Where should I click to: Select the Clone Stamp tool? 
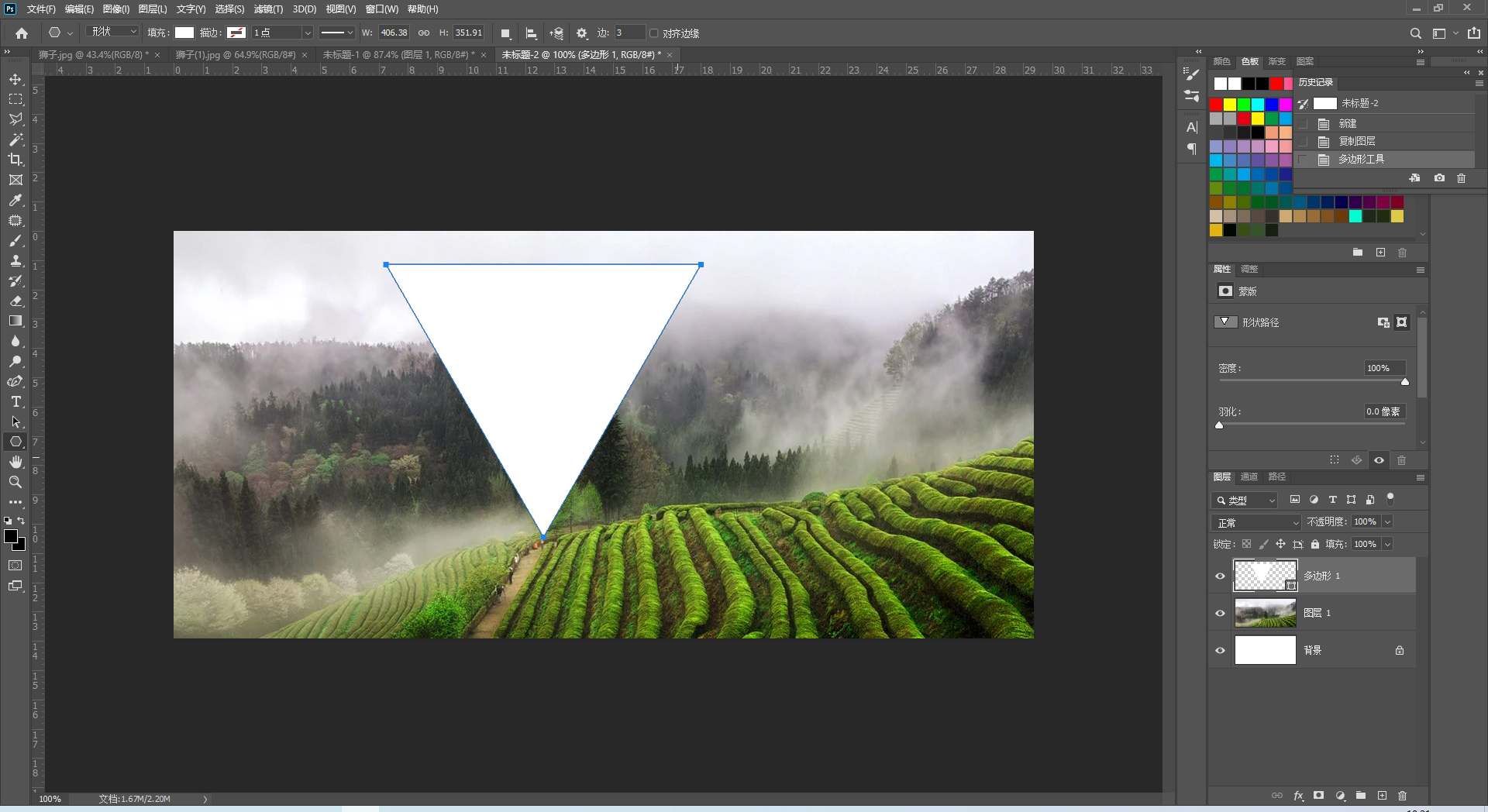15,261
